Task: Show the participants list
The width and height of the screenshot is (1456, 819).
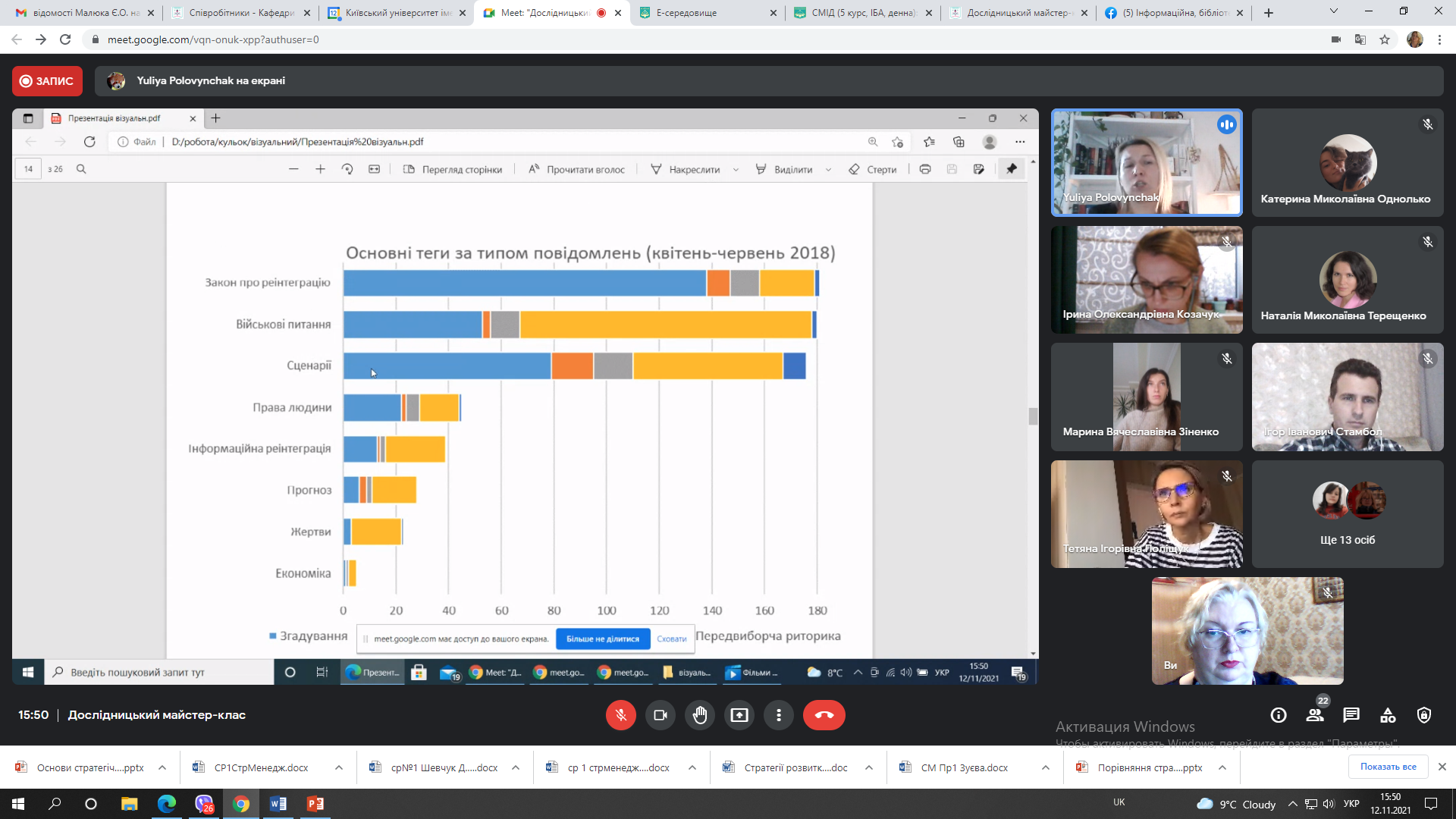Action: [x=1315, y=715]
